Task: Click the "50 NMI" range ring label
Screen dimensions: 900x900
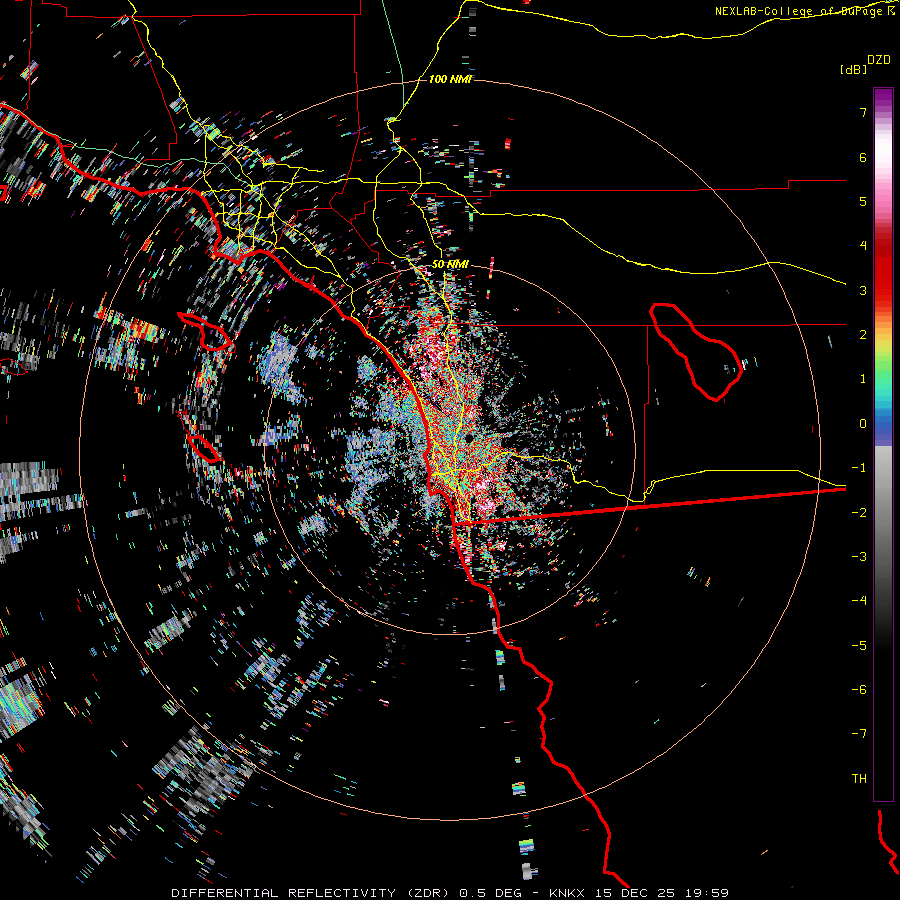Action: click(x=450, y=264)
